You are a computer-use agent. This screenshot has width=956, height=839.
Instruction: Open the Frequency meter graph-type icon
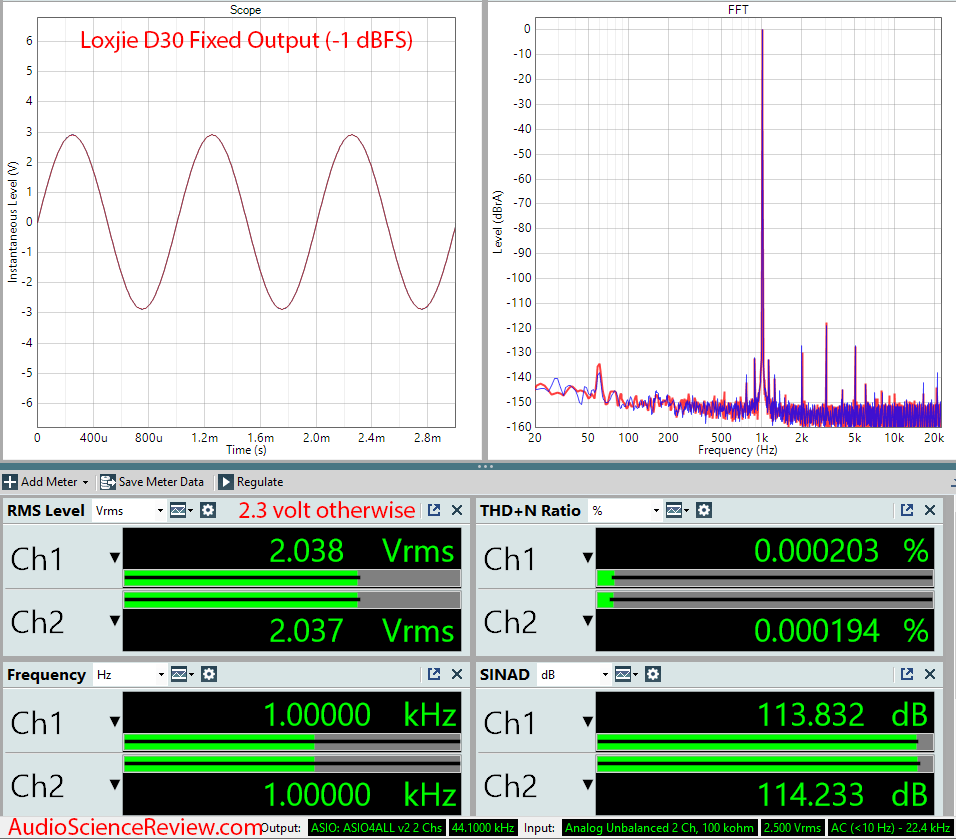coord(182,674)
